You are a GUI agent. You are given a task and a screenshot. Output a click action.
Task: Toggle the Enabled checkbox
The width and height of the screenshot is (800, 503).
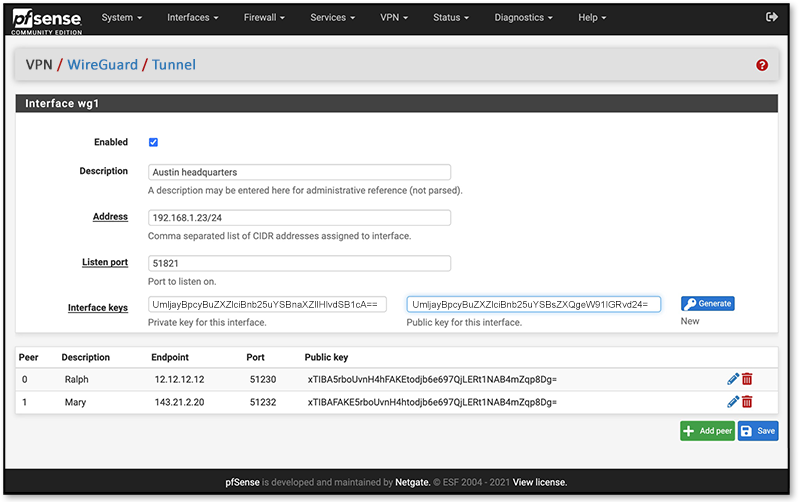[153, 142]
